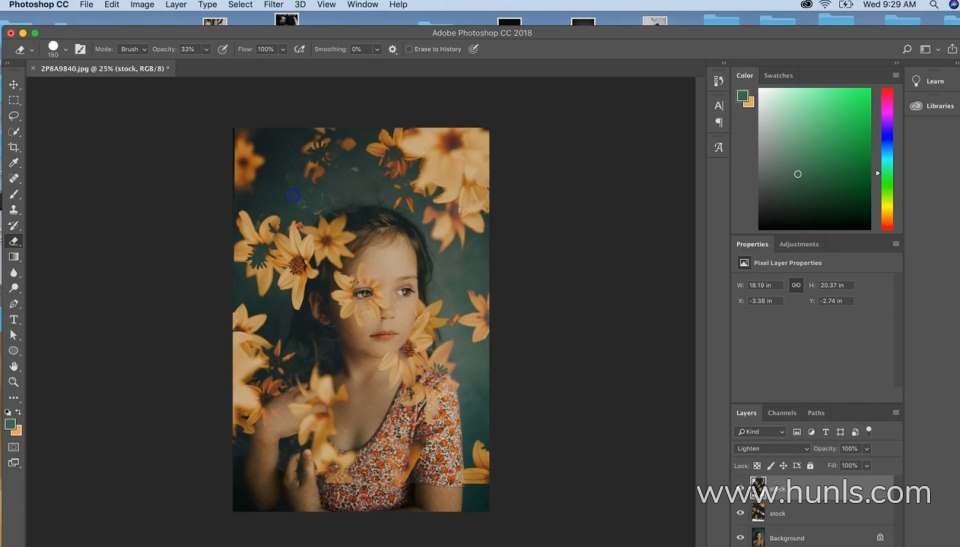Select the Crop tool
This screenshot has height=547, width=960.
click(14, 147)
